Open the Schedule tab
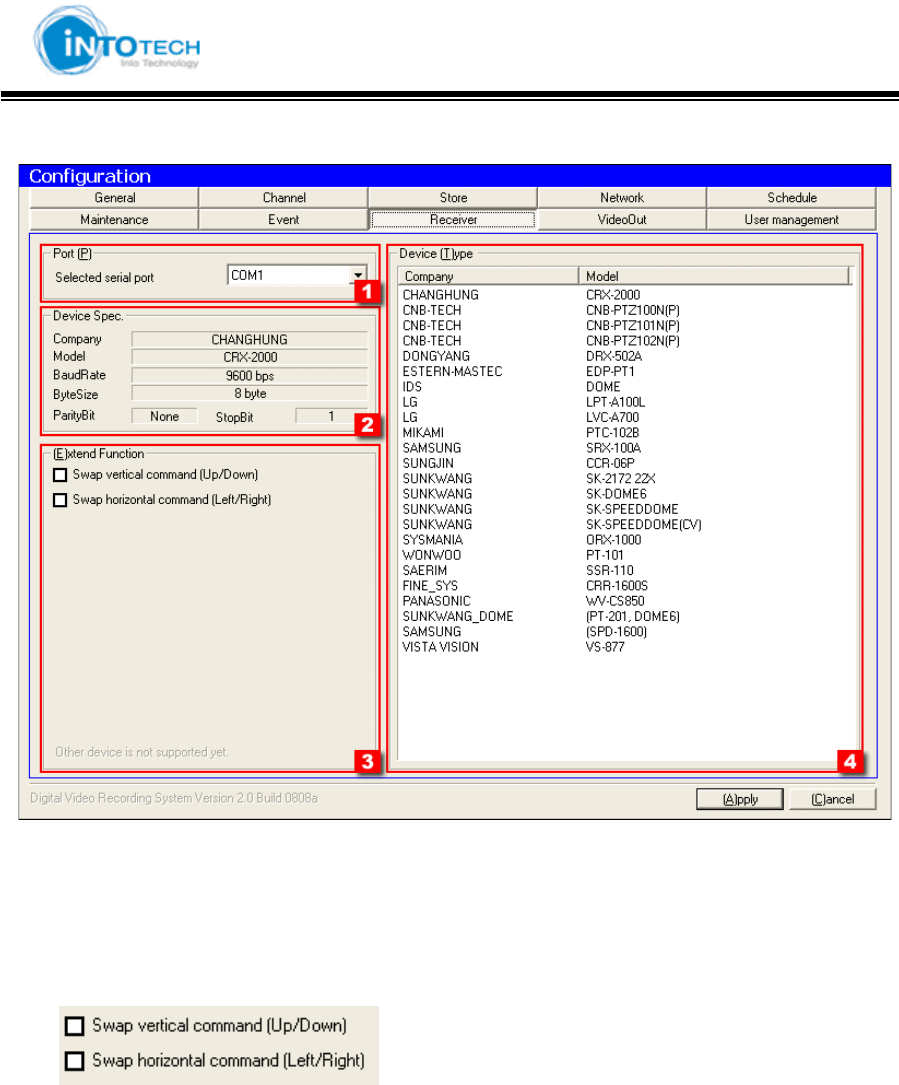Image resolution: width=899 pixels, height=1085 pixels. [x=792, y=197]
